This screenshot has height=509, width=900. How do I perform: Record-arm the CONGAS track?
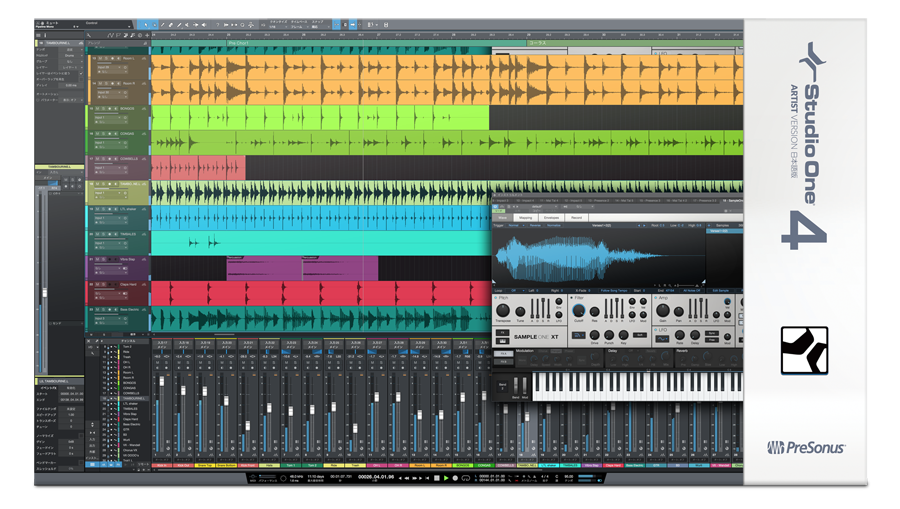112,134
